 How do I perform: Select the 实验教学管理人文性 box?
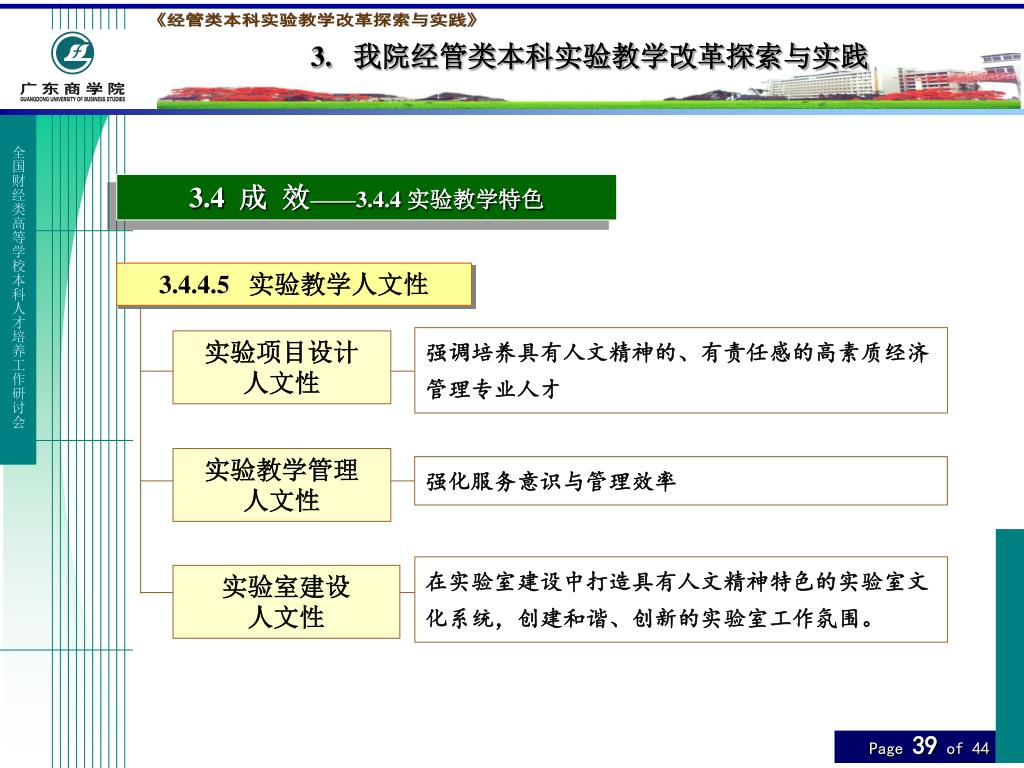[281, 485]
